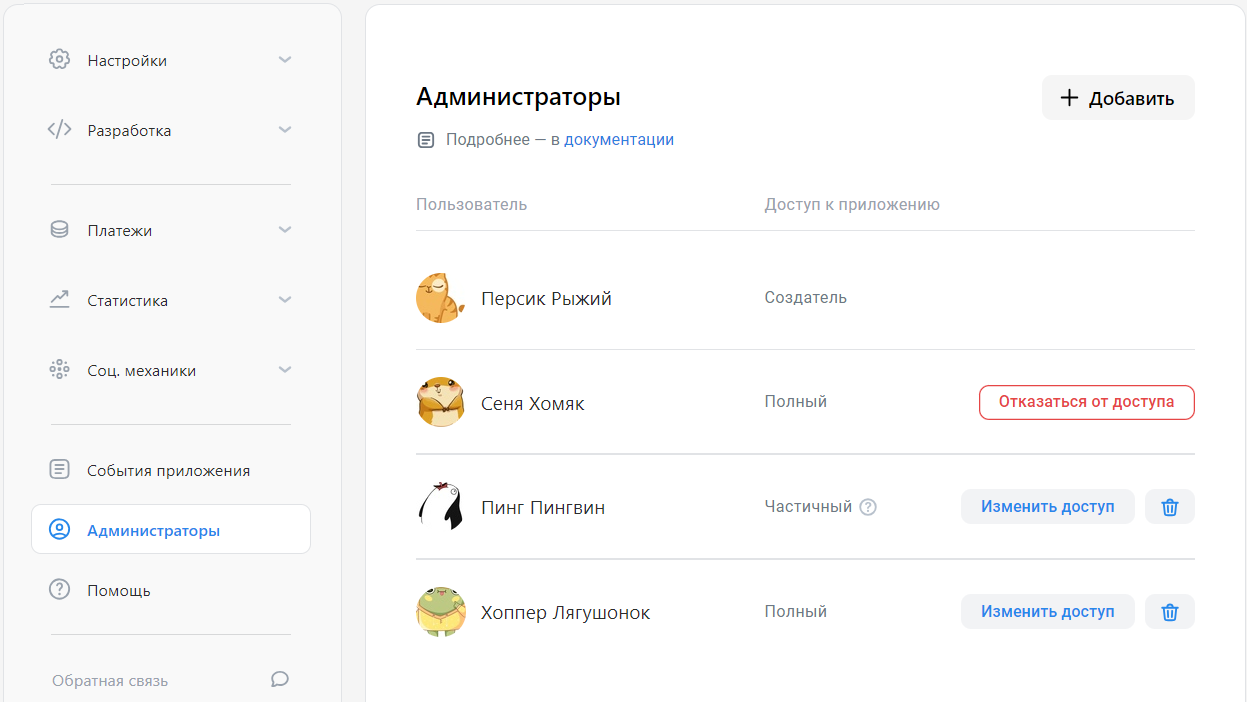Select the Соц. механики icon
1247x702 pixels.
59,369
